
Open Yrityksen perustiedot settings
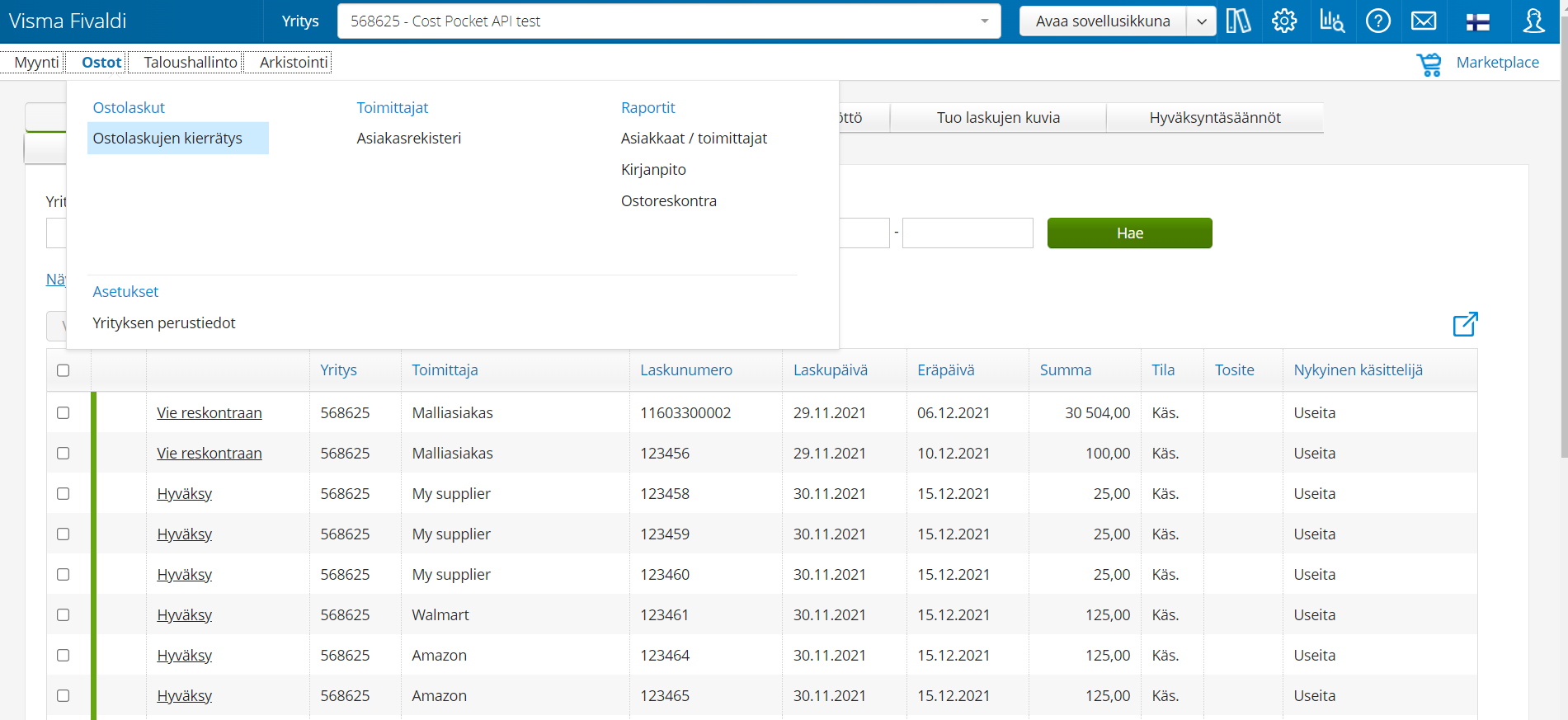tap(164, 323)
